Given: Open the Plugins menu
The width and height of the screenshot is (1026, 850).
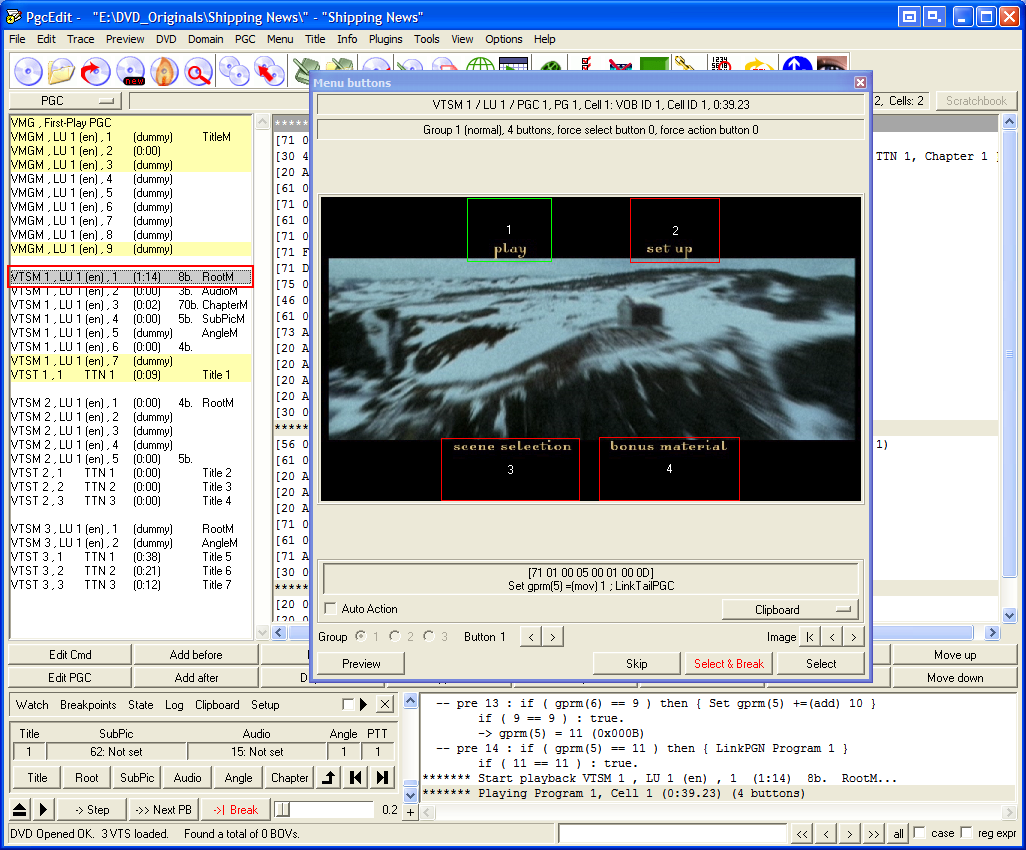Looking at the screenshot, I should point(385,39).
